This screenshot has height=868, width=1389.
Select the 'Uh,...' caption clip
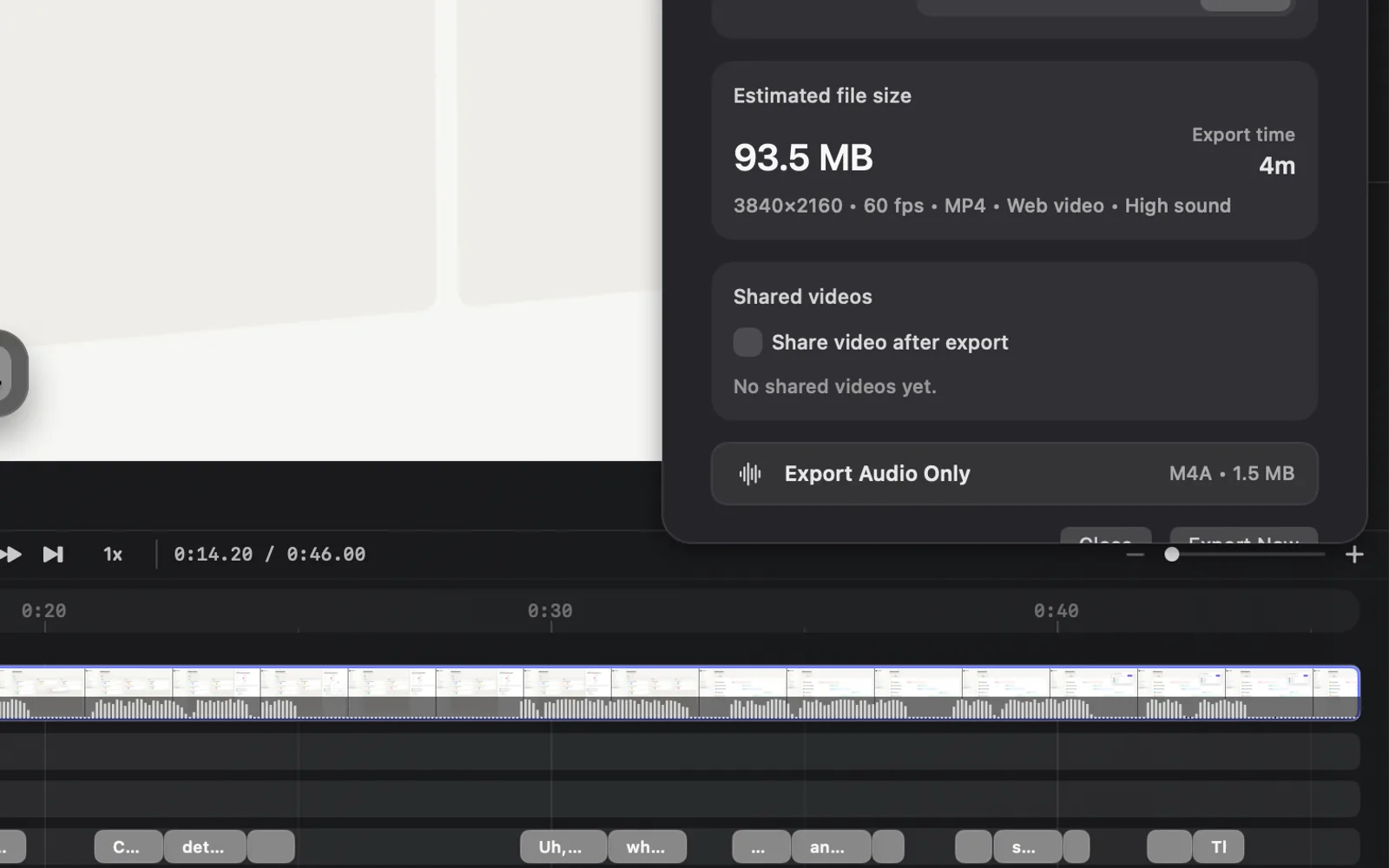[563, 846]
